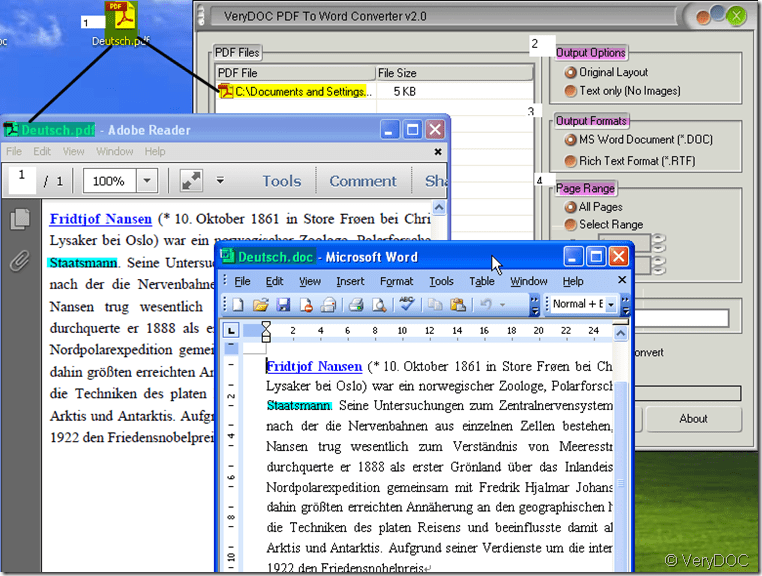762x576 pixels.
Task: Select the C:\Documents and Settings file row
Action: pyautogui.click(x=374, y=91)
